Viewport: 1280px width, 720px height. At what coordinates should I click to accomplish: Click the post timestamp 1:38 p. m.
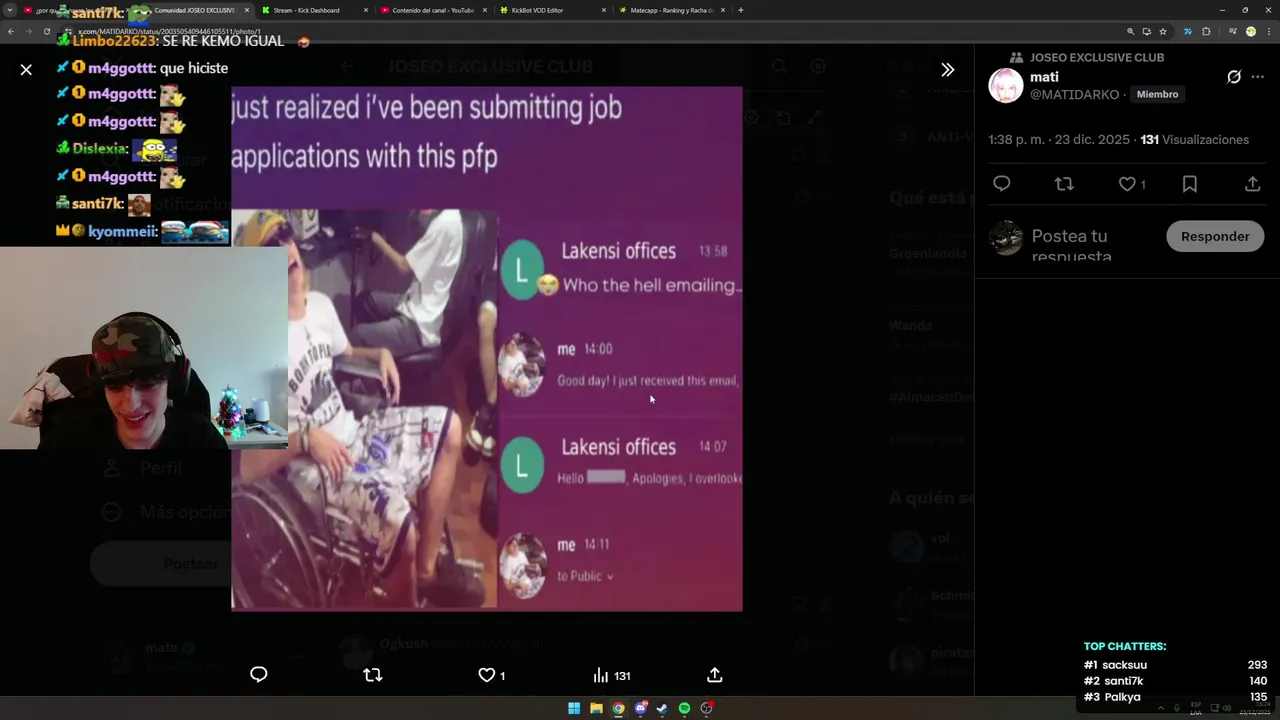pyautogui.click(x=1059, y=140)
